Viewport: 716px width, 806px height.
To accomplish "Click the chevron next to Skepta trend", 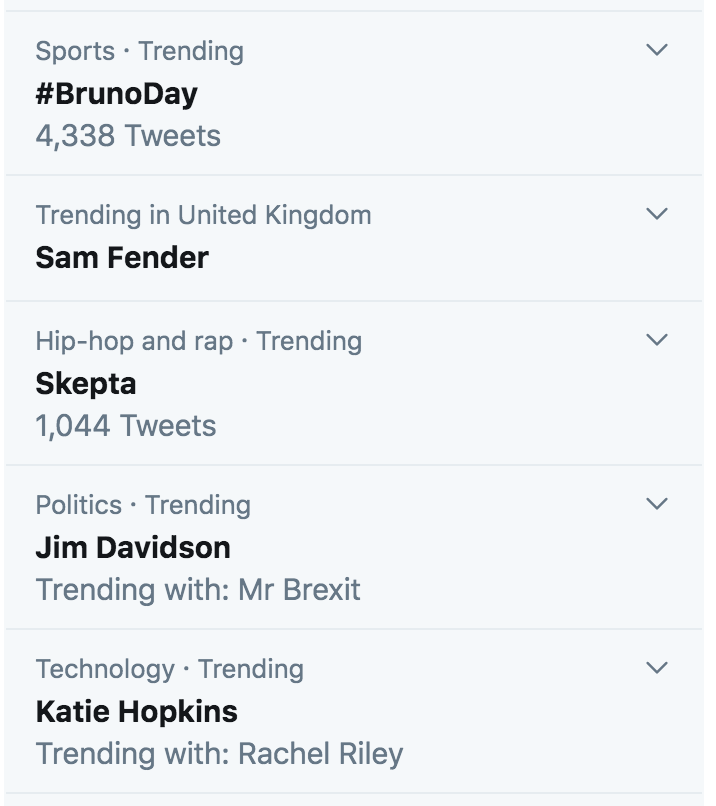I will pyautogui.click(x=656, y=340).
